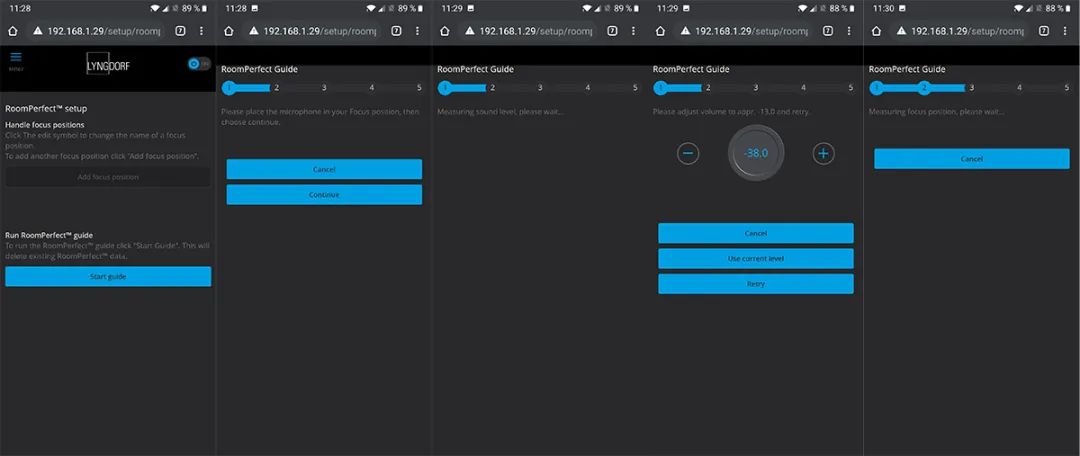Increase volume with the plus button
The image size is (1080, 456).
823,153
